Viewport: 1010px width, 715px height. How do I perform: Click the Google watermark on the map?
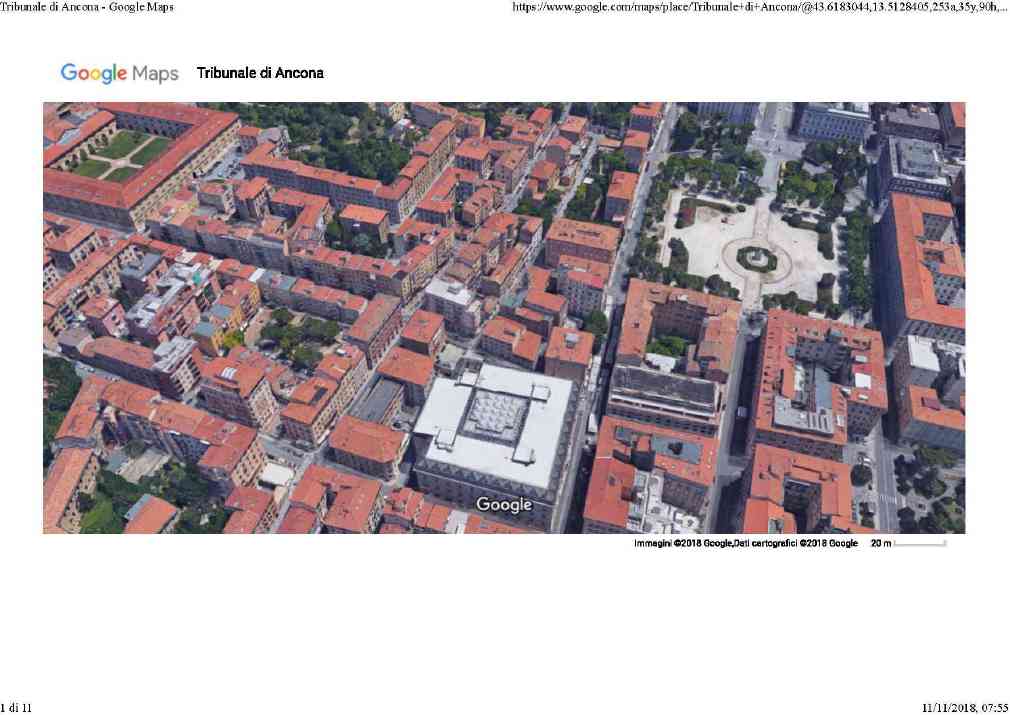[504, 505]
